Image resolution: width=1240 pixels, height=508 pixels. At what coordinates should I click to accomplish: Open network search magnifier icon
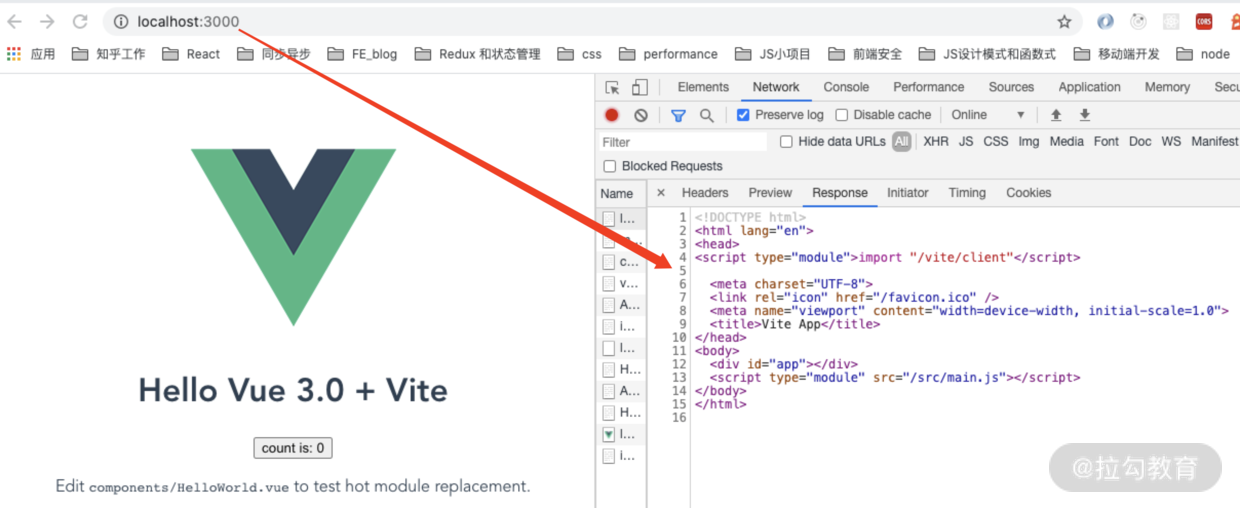tap(706, 115)
